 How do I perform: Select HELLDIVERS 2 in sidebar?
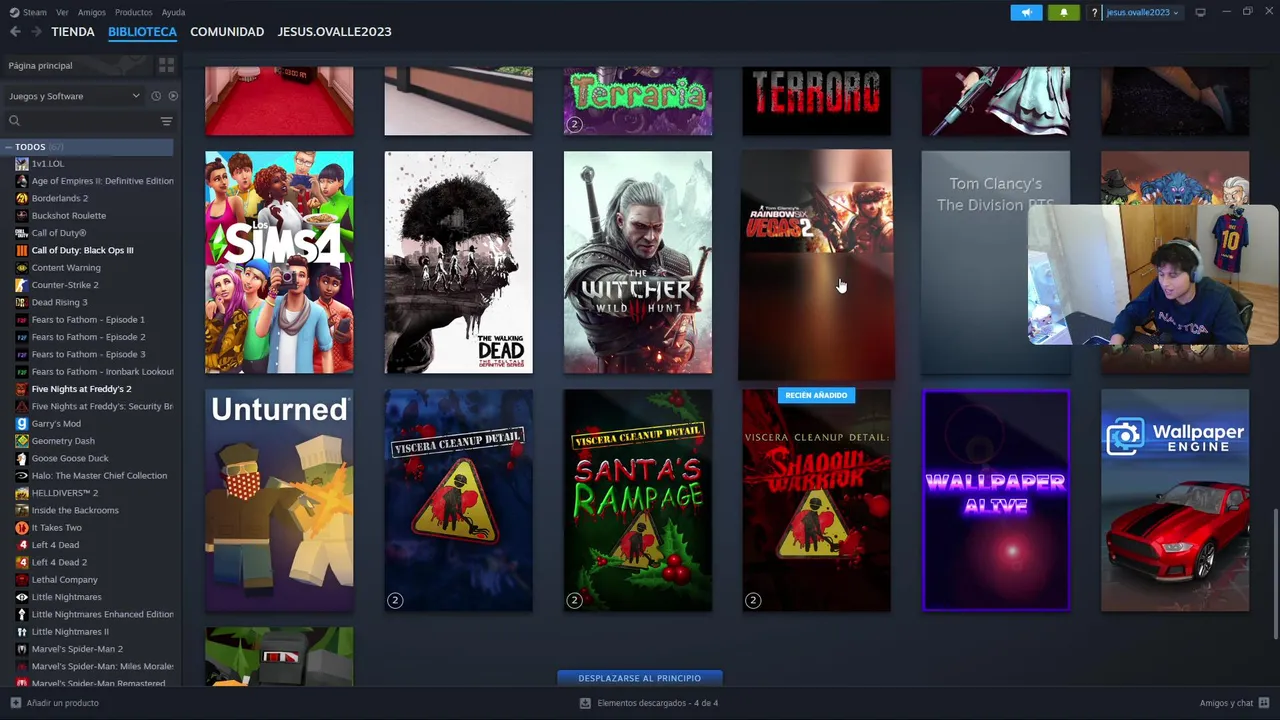(64, 493)
